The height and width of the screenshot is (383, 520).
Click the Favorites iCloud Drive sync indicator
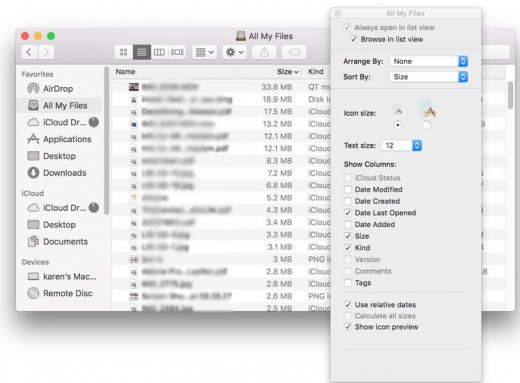coord(94,122)
